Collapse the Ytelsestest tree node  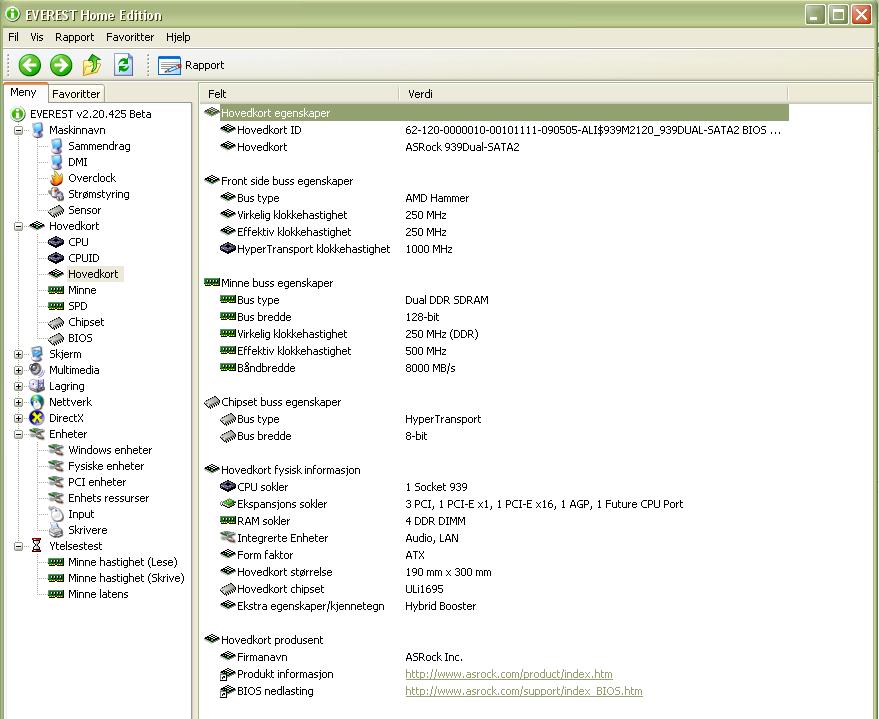[x=18, y=546]
